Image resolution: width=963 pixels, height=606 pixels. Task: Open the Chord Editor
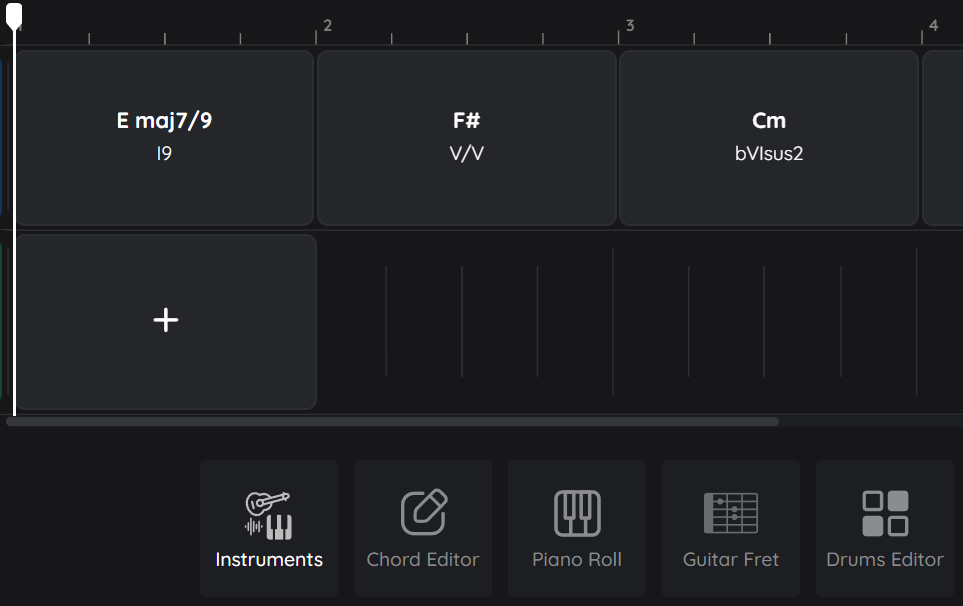pos(423,528)
